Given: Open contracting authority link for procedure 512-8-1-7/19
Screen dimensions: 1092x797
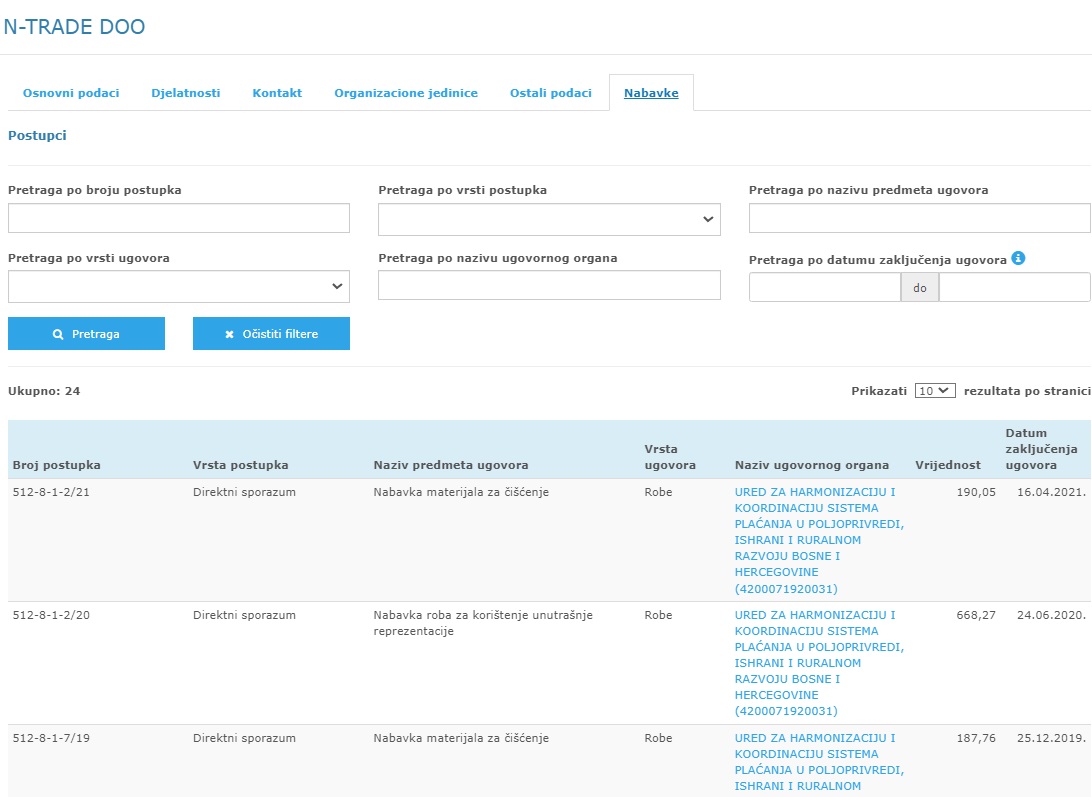Looking at the screenshot, I should coord(818,762).
